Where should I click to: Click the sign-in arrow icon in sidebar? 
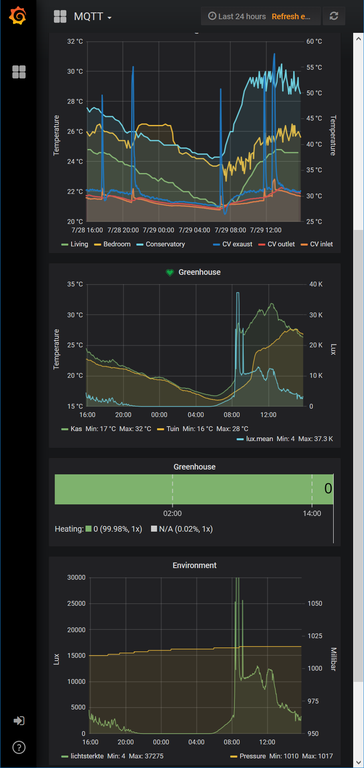19,720
